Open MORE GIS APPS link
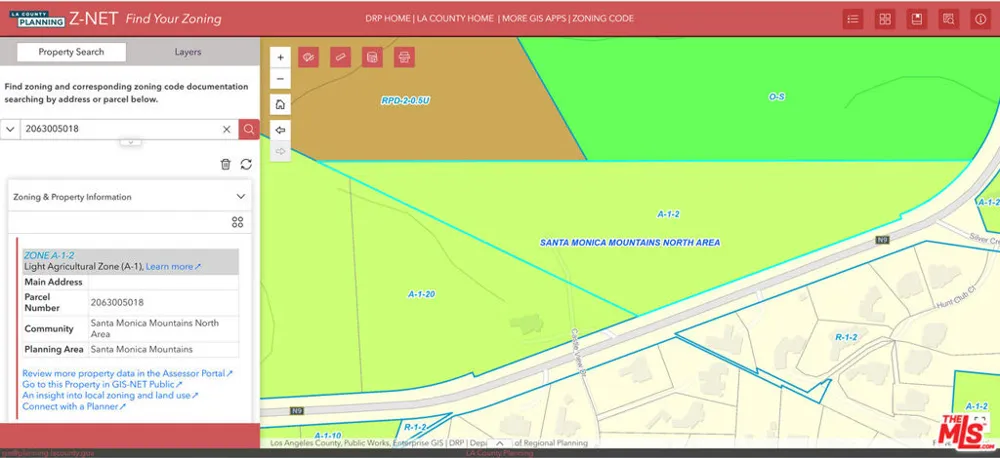This screenshot has height=458, width=1000. point(534,18)
